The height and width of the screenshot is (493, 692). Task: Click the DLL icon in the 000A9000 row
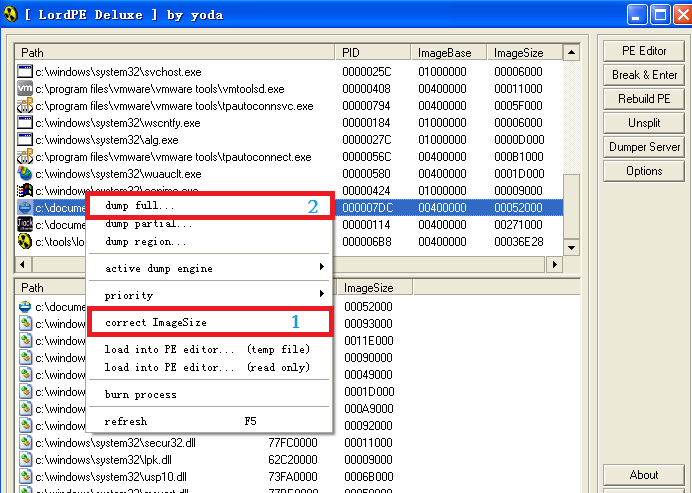tap(26, 408)
